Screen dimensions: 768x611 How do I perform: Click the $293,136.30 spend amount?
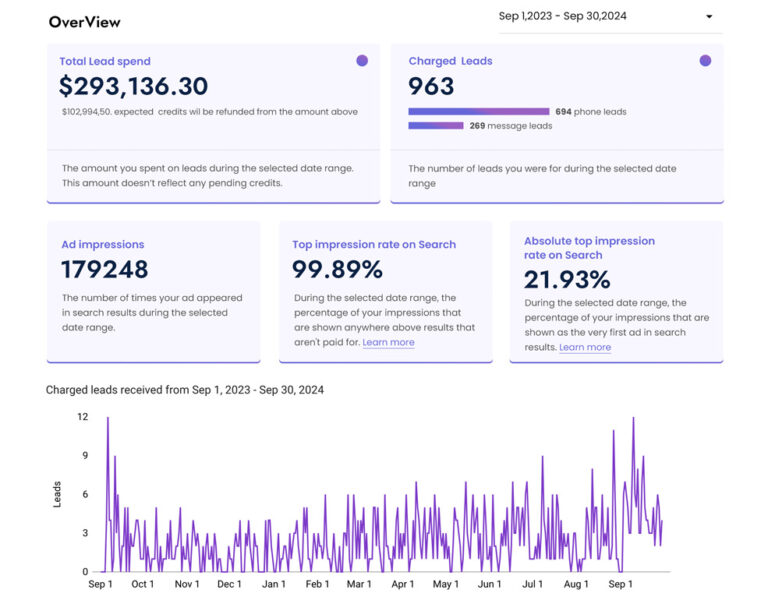point(133,86)
